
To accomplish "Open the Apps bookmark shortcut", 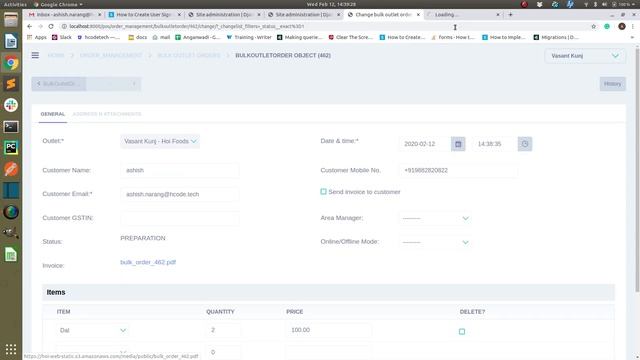I will (36, 37).
